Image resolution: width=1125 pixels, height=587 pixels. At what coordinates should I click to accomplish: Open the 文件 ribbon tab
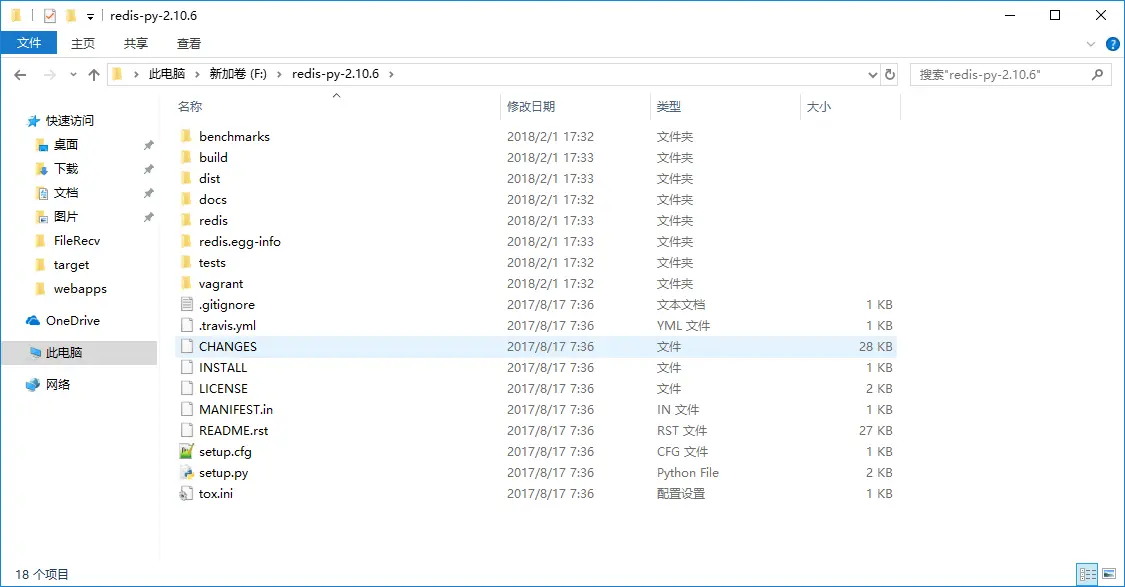(x=29, y=43)
